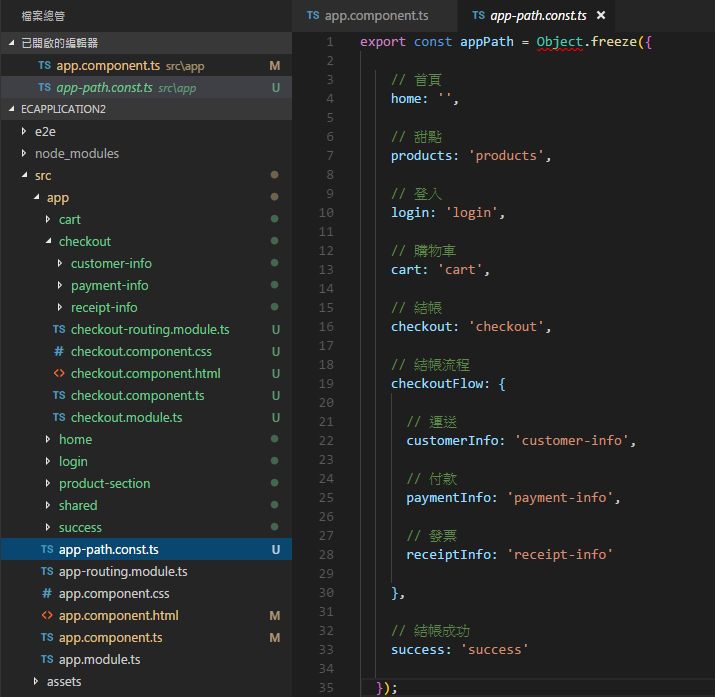Screen dimensions: 716x697
Task: Open app-routing.module.ts file
Action: [146, 571]
